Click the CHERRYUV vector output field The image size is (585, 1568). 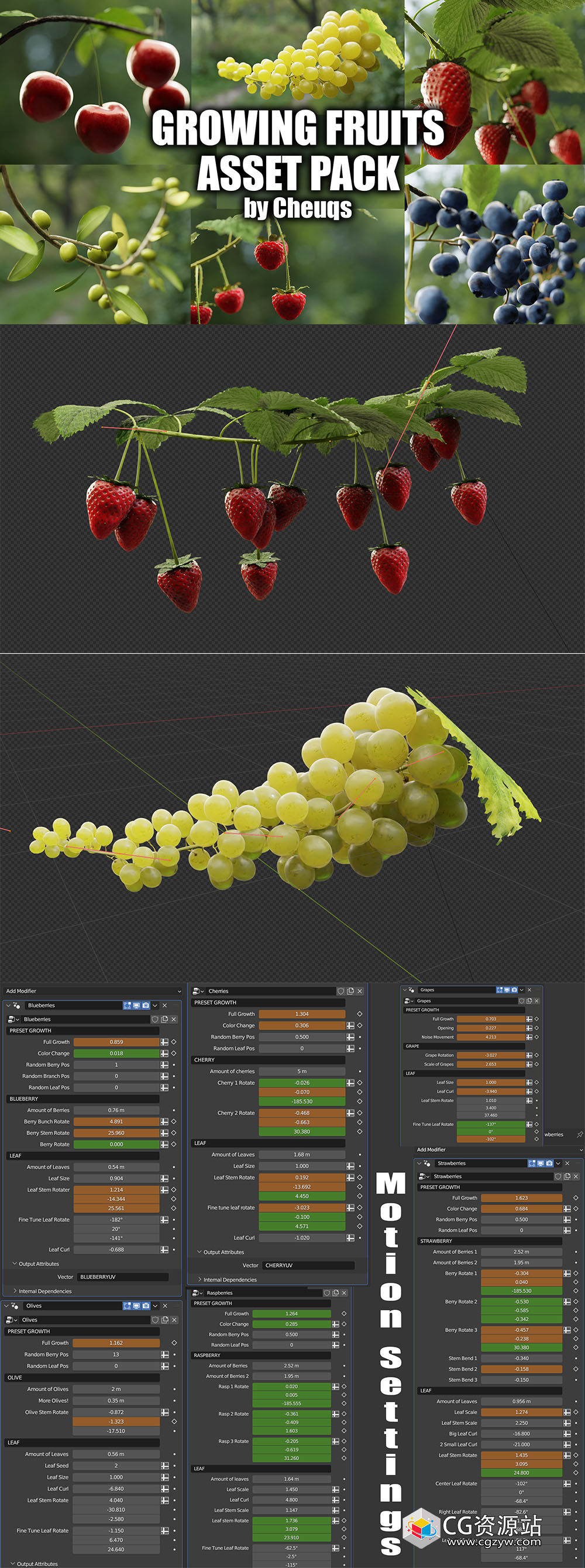[308, 1265]
